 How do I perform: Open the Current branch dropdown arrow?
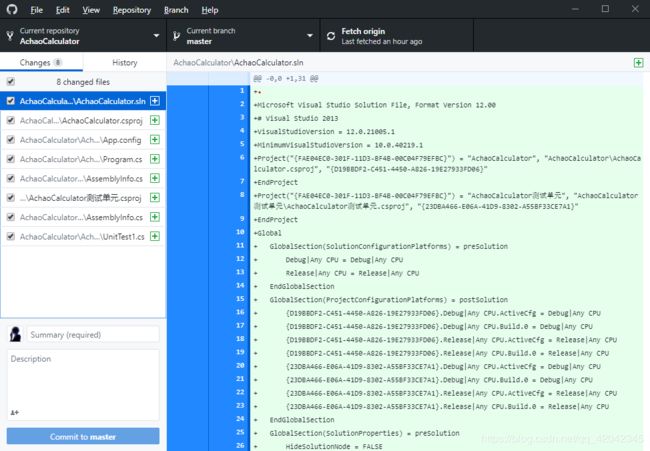click(x=310, y=36)
